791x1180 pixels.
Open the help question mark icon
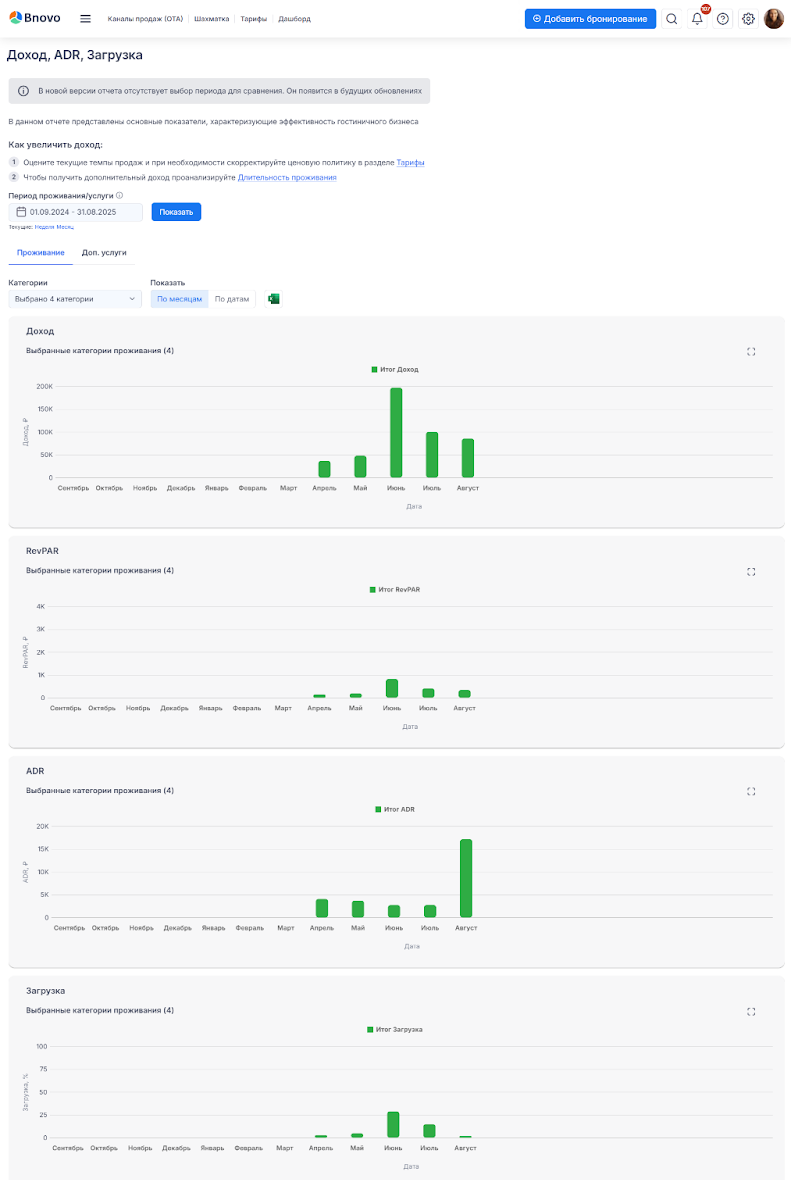coord(723,18)
